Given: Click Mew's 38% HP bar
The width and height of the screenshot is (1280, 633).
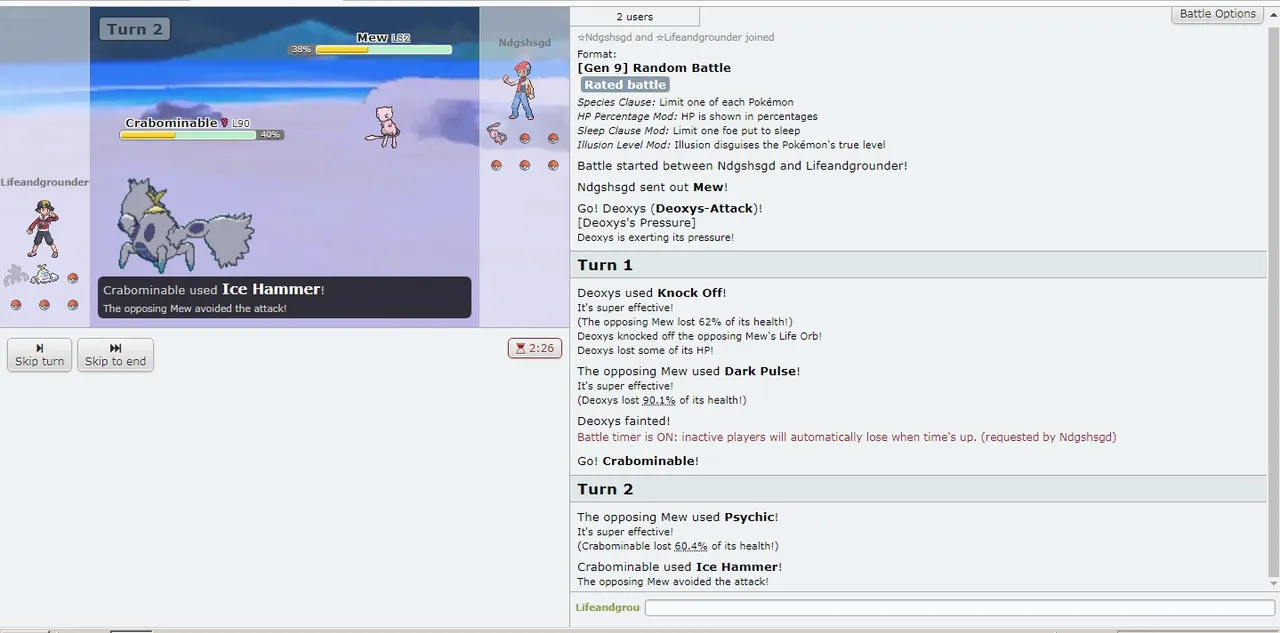Looking at the screenshot, I should click(x=382, y=49).
